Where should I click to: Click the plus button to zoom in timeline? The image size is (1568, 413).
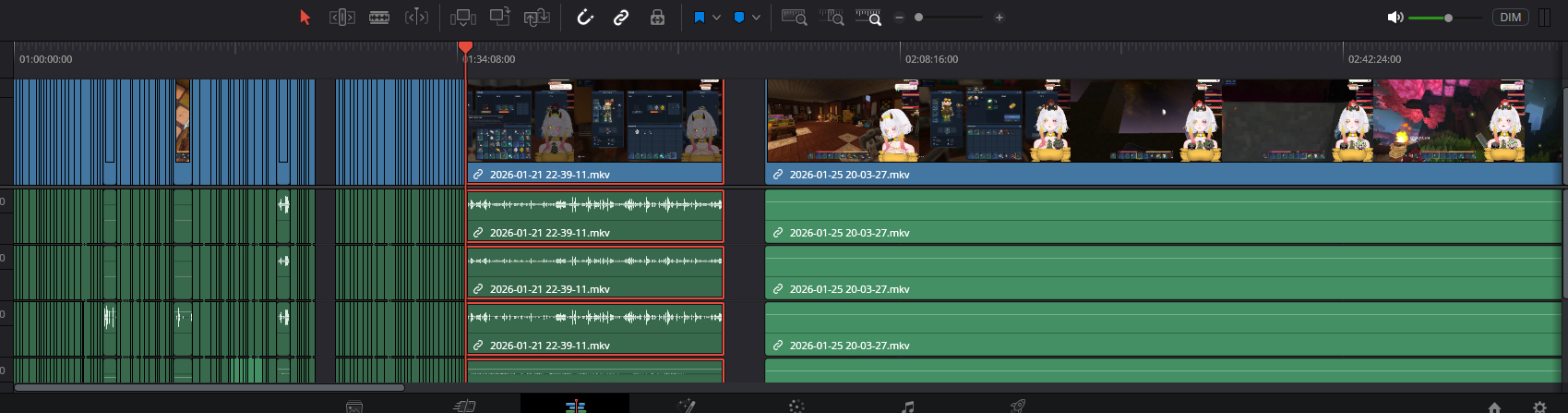pyautogui.click(x=999, y=18)
